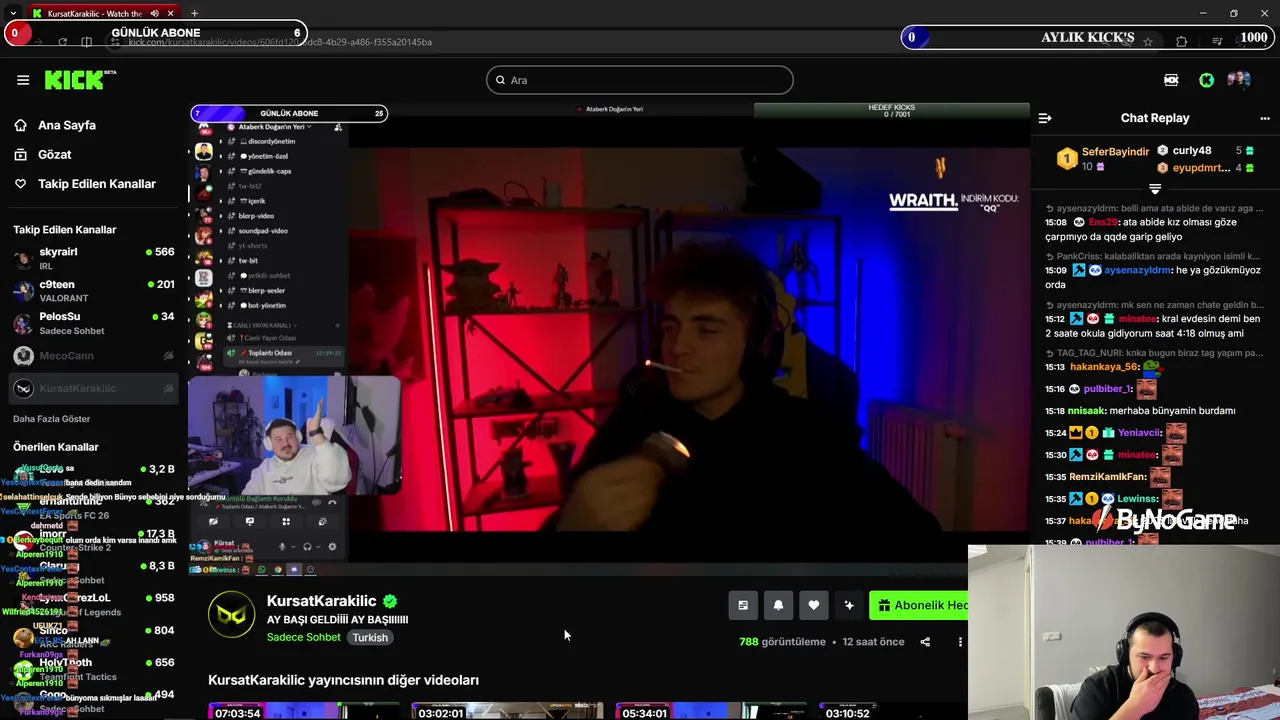Viewport: 1280px width, 720px height.
Task: Open the KursatKarakilic channel avatar below the video
Action: [231, 615]
